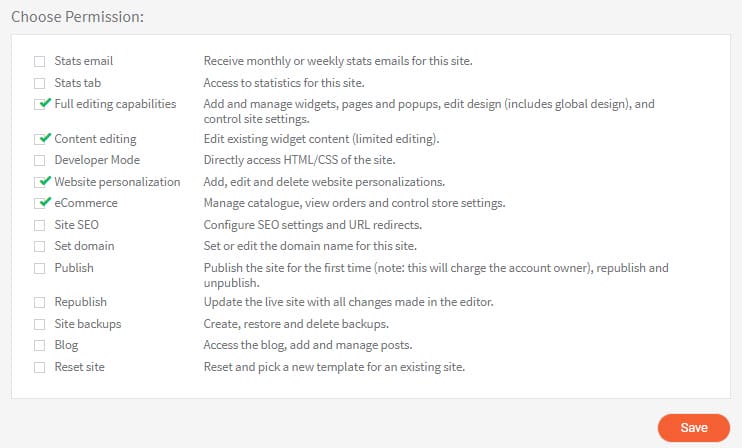This screenshot has width=742, height=448.
Task: Check the Republish permission box
Action: pos(40,302)
